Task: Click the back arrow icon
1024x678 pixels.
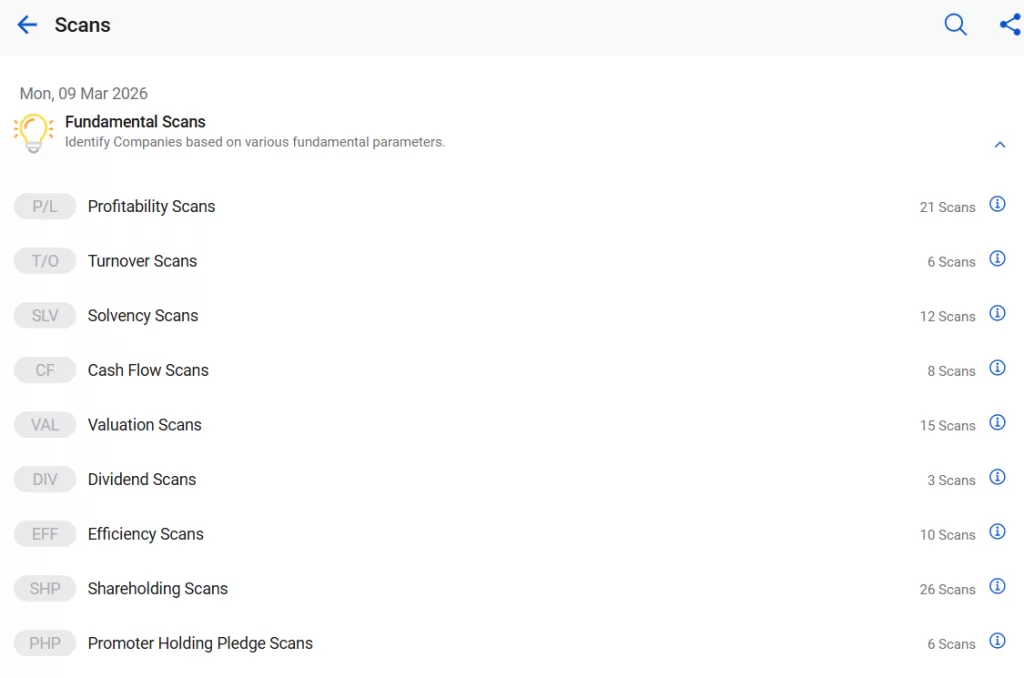Action: [27, 25]
